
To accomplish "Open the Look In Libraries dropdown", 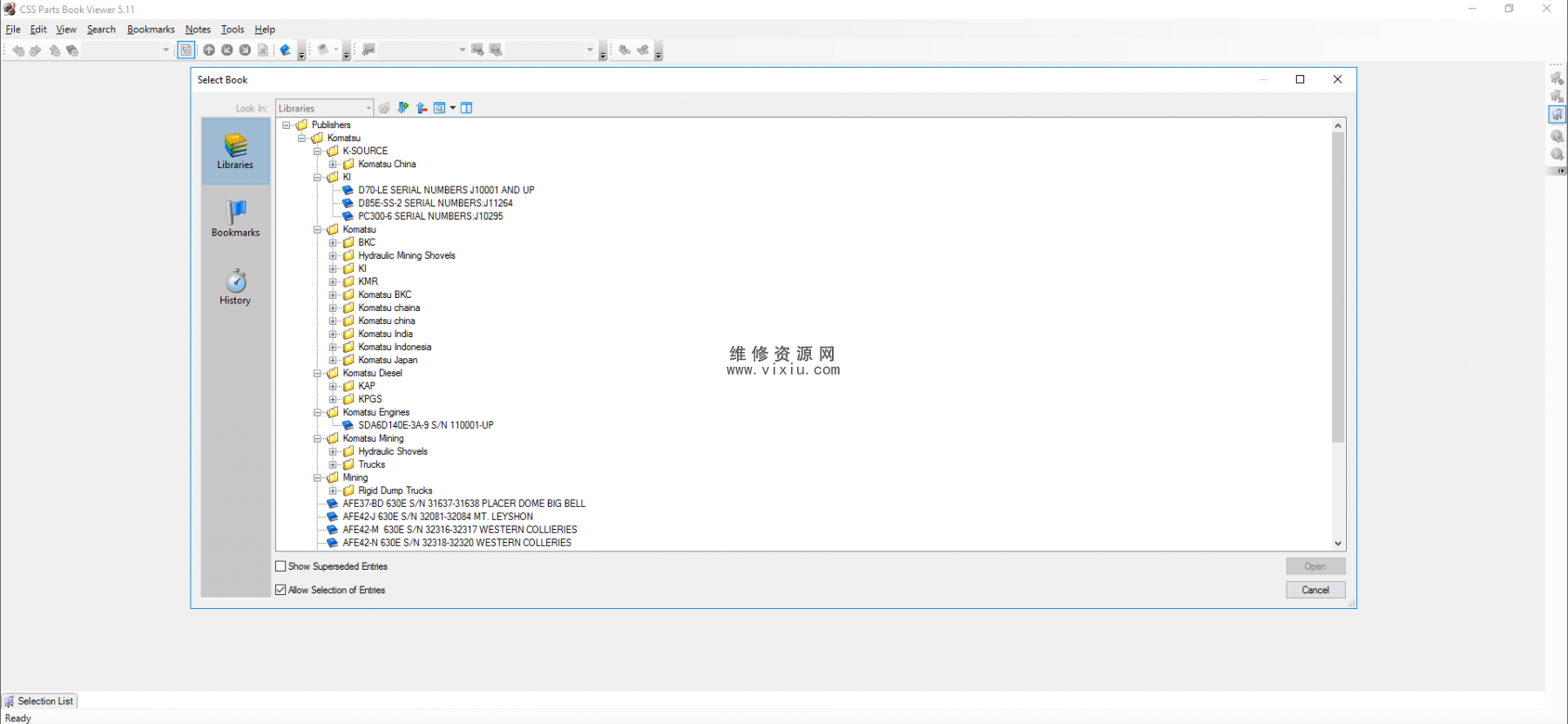I will coord(324,108).
